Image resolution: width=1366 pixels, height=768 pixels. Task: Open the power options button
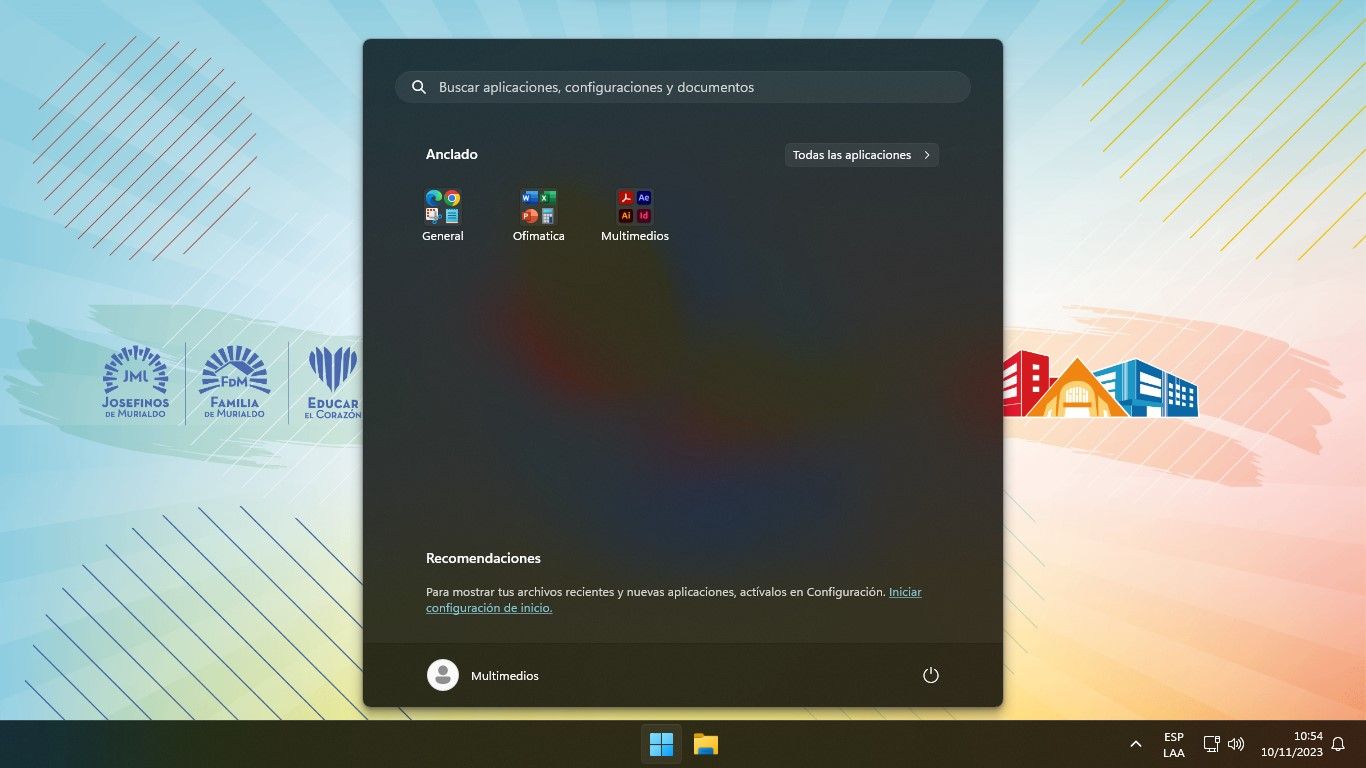930,675
